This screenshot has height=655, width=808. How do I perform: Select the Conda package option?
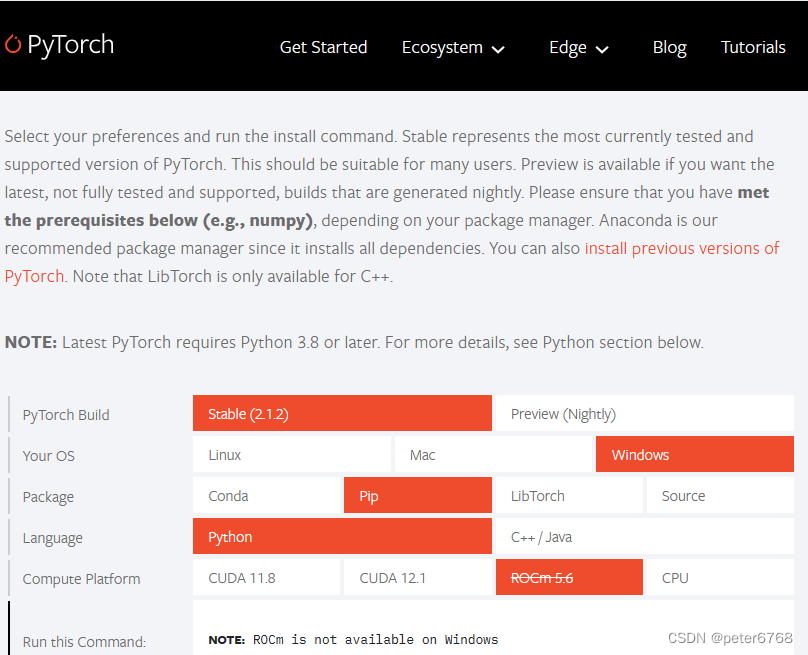tap(266, 495)
